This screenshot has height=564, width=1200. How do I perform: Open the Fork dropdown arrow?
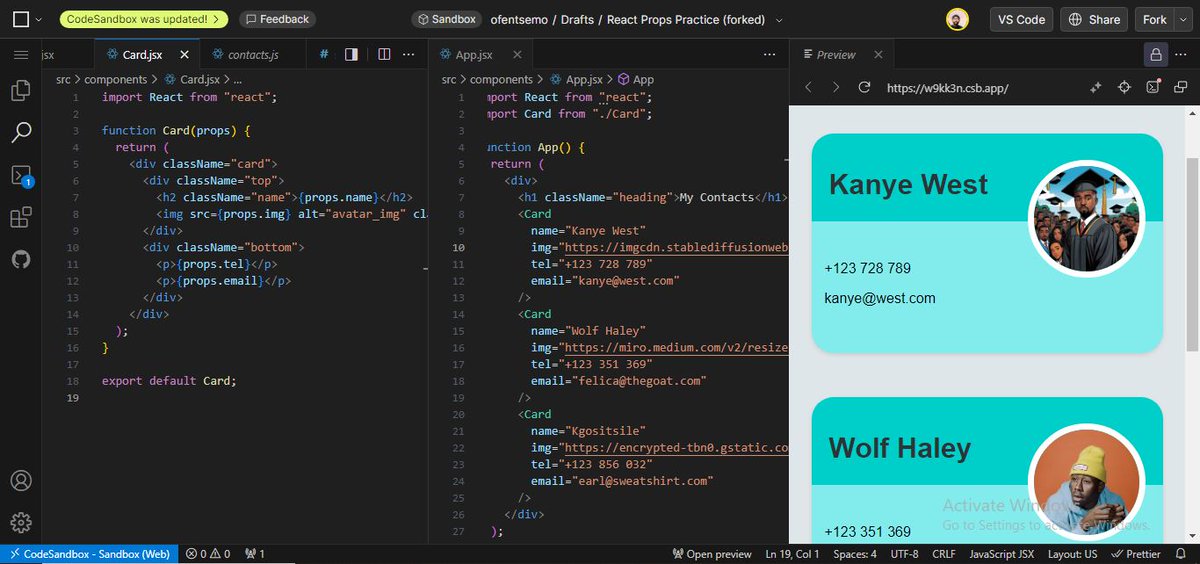(1183, 19)
